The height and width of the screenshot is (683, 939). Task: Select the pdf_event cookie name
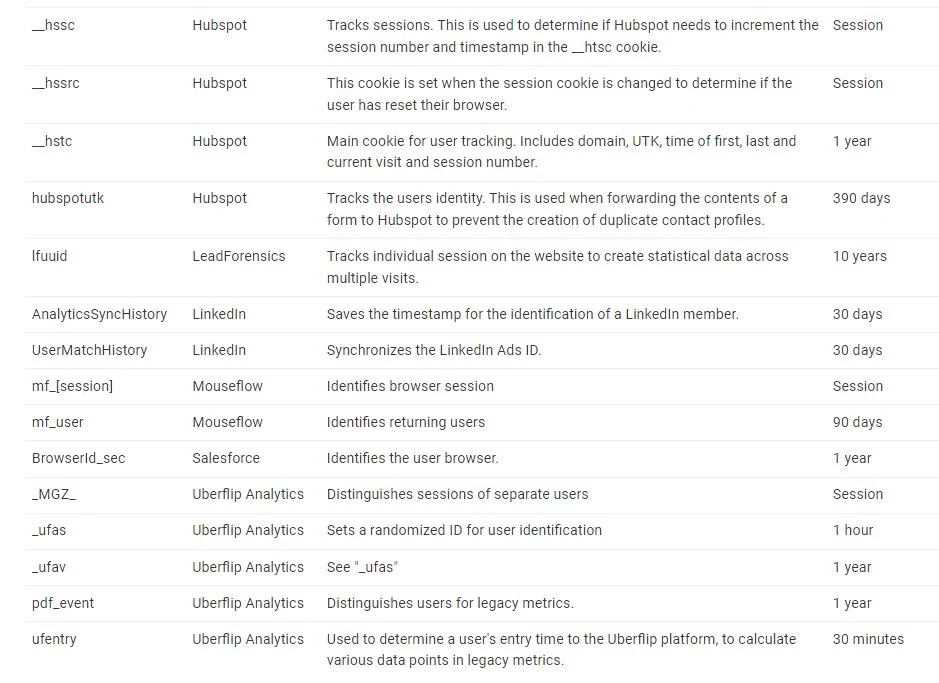63,603
